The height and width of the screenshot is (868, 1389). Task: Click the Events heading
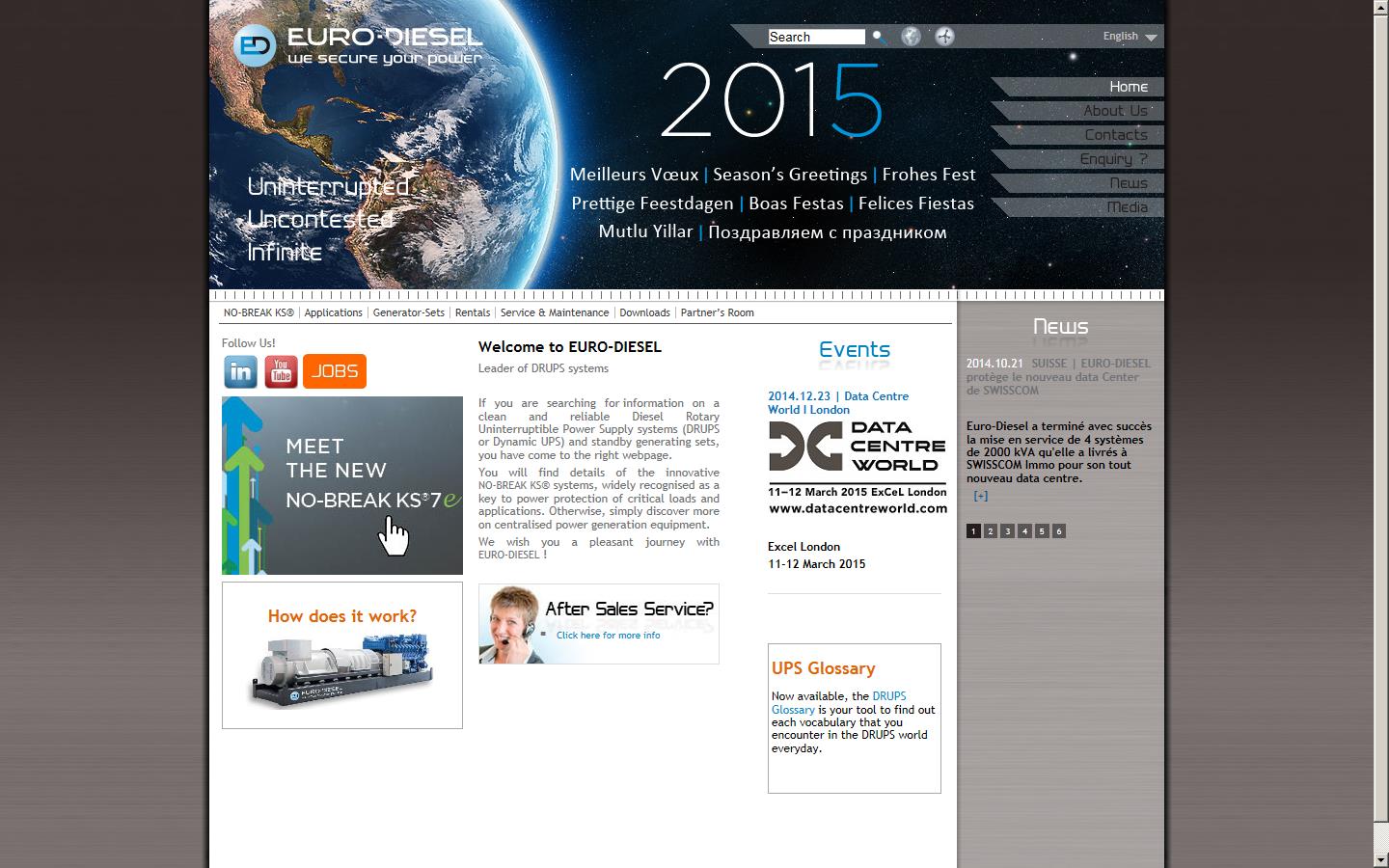click(x=855, y=350)
